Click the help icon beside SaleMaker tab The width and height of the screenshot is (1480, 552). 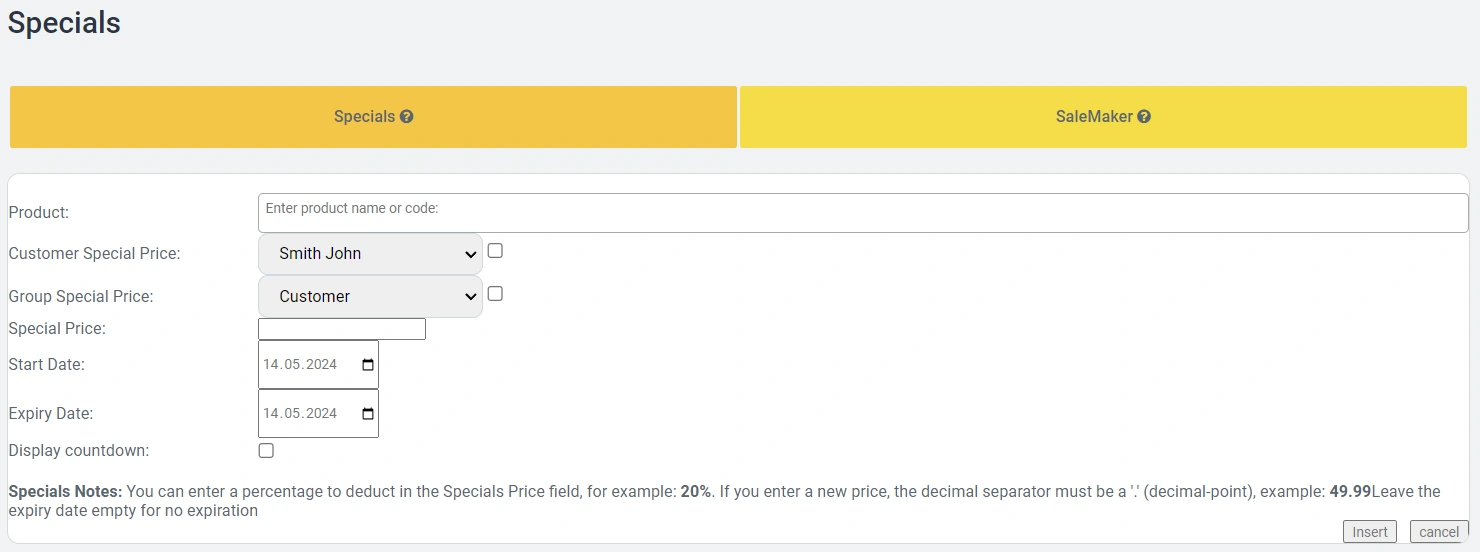click(x=1144, y=117)
